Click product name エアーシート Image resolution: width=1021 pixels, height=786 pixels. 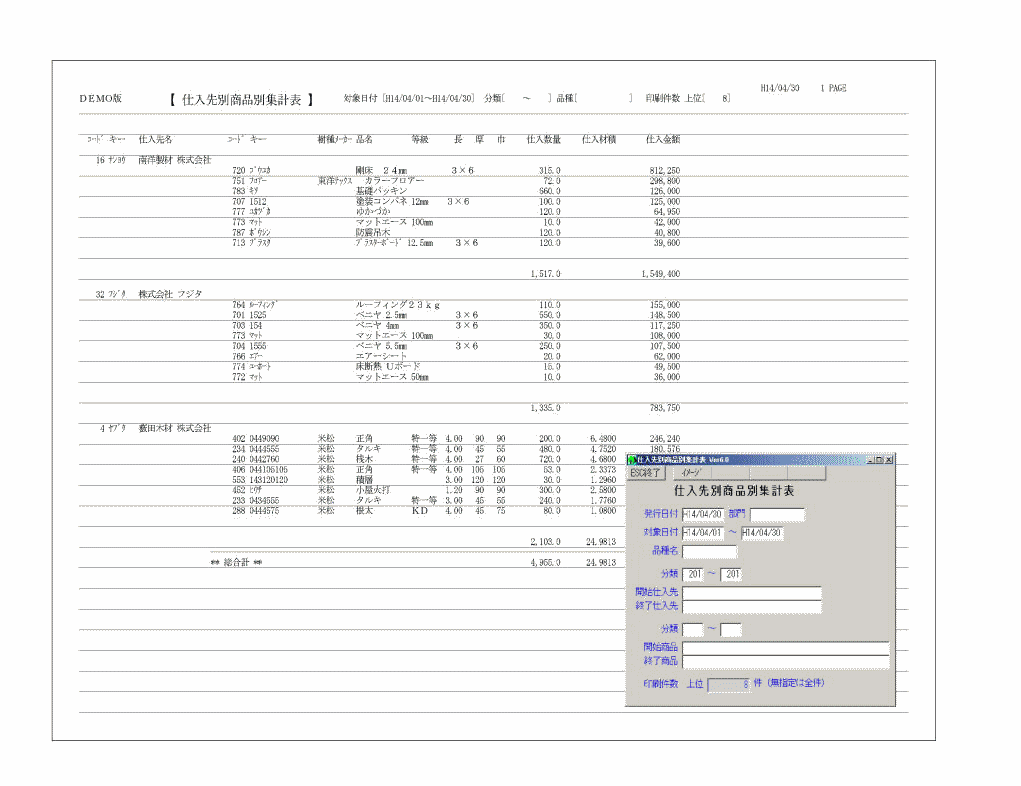382,356
